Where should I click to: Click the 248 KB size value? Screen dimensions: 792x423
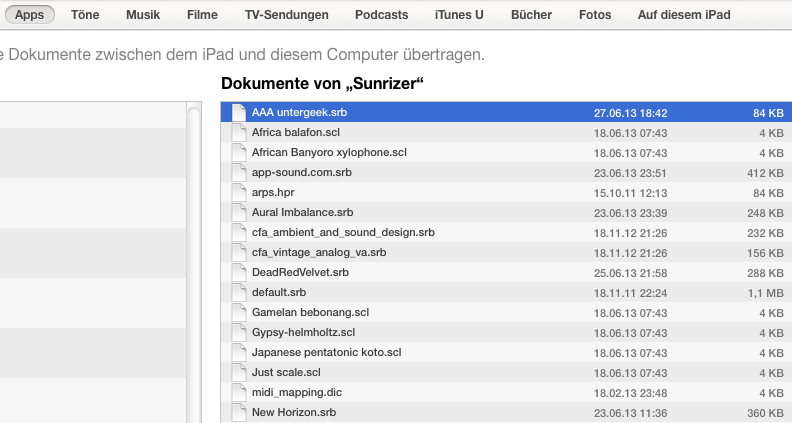(765, 213)
